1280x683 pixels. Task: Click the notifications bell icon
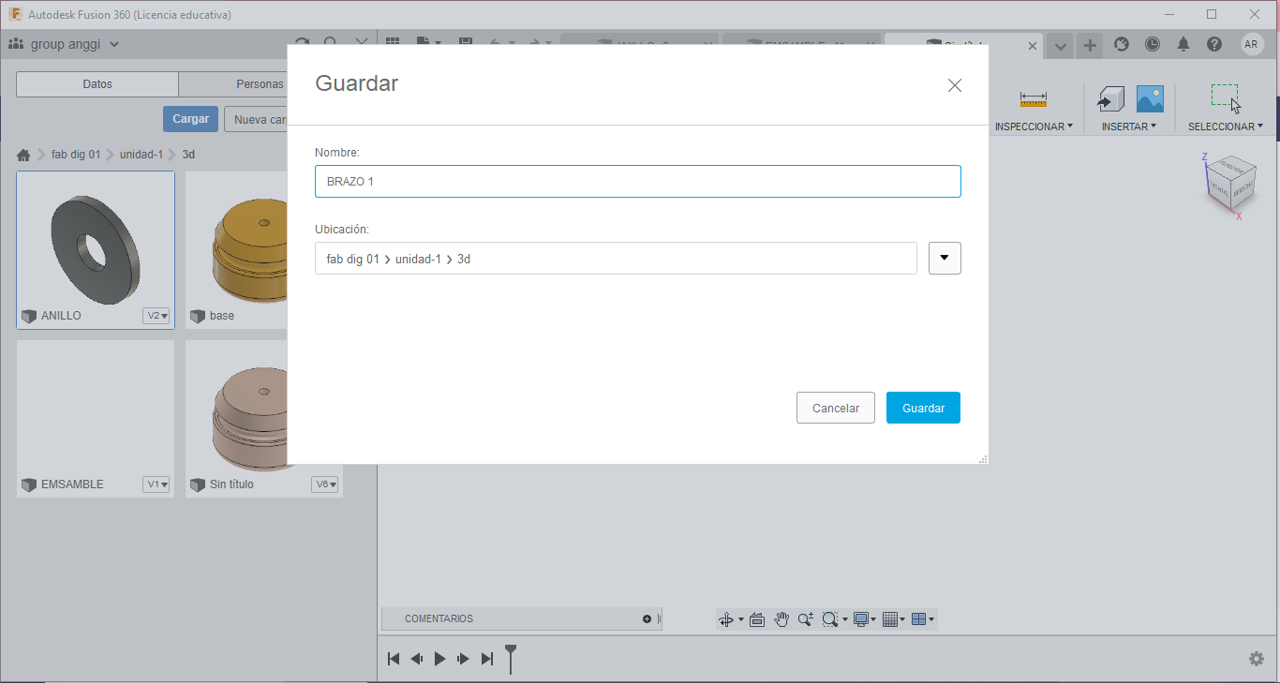point(1183,45)
